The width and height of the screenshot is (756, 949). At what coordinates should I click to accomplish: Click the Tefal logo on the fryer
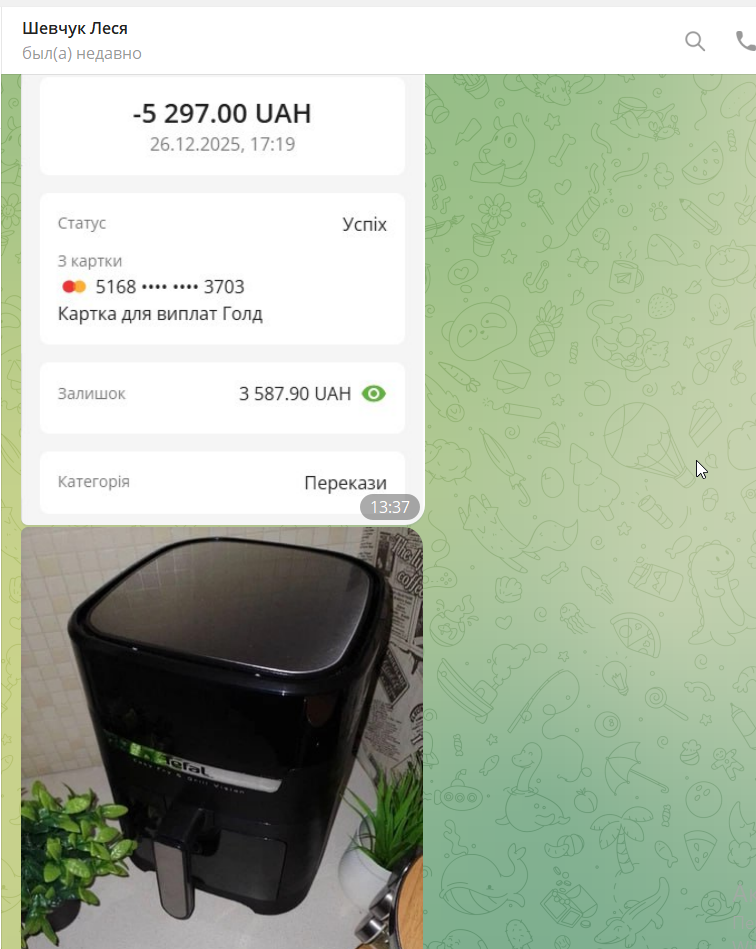coord(186,767)
